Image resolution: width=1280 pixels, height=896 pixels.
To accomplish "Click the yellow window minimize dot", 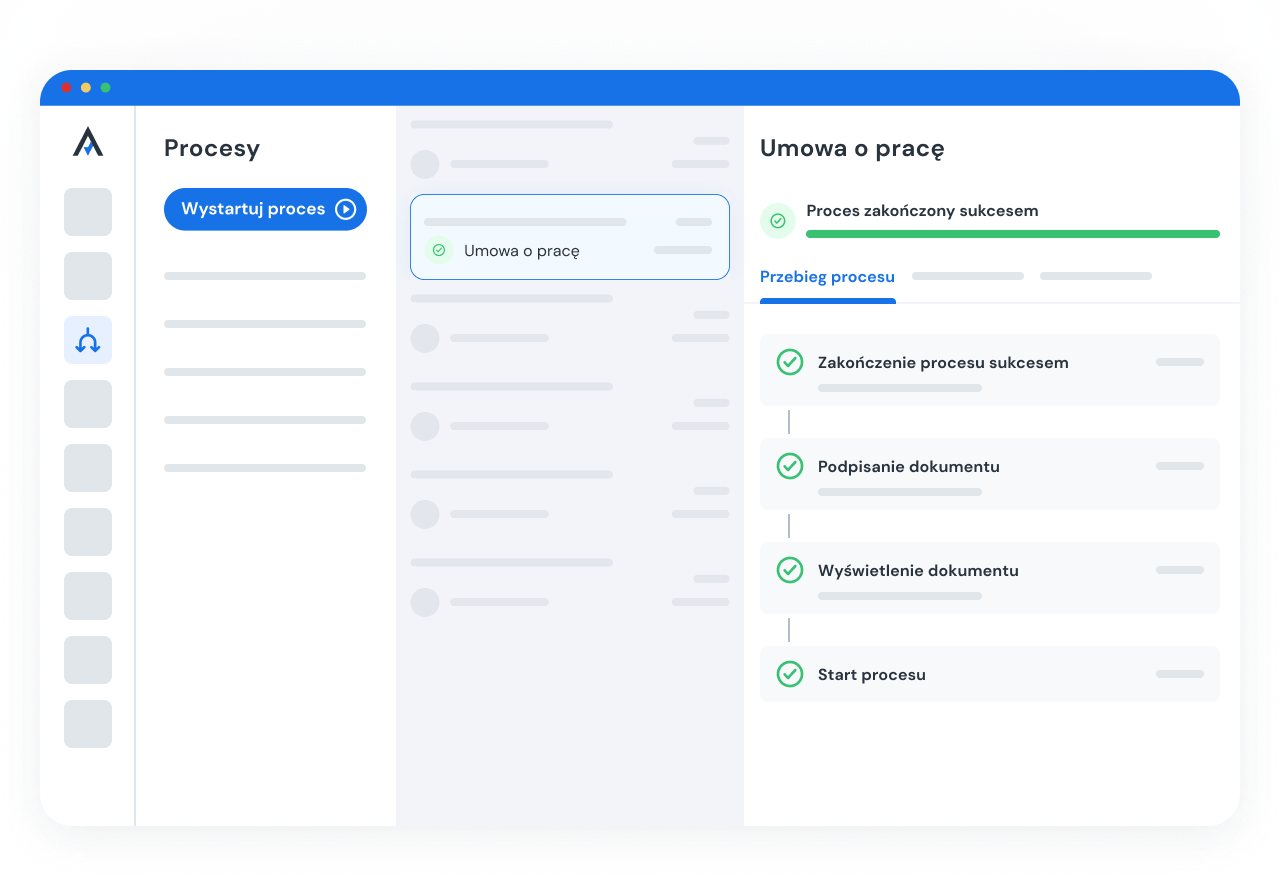I will (x=86, y=88).
